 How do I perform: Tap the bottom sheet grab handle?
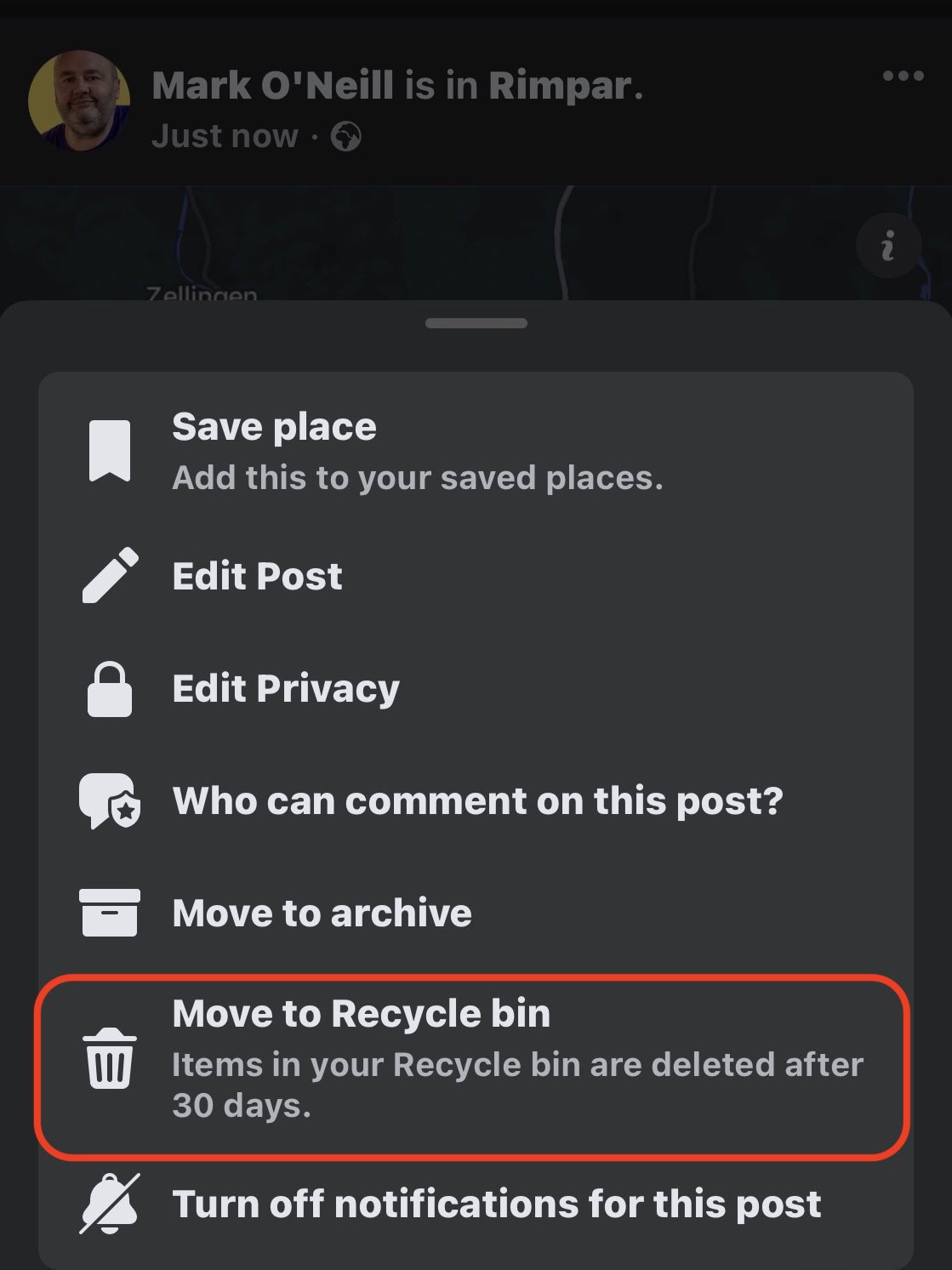(476, 323)
